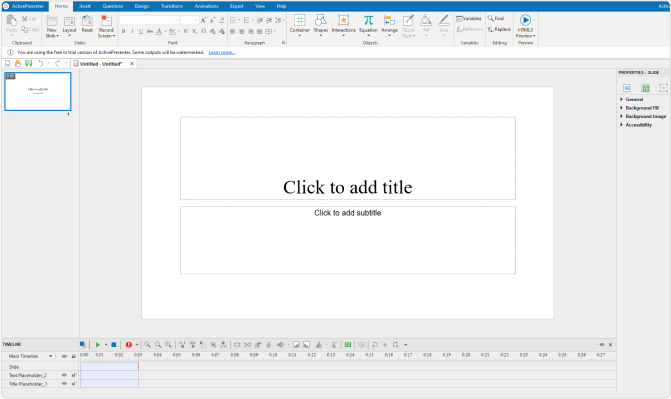
Task: Apply superscript formatting
Action: (186, 31)
